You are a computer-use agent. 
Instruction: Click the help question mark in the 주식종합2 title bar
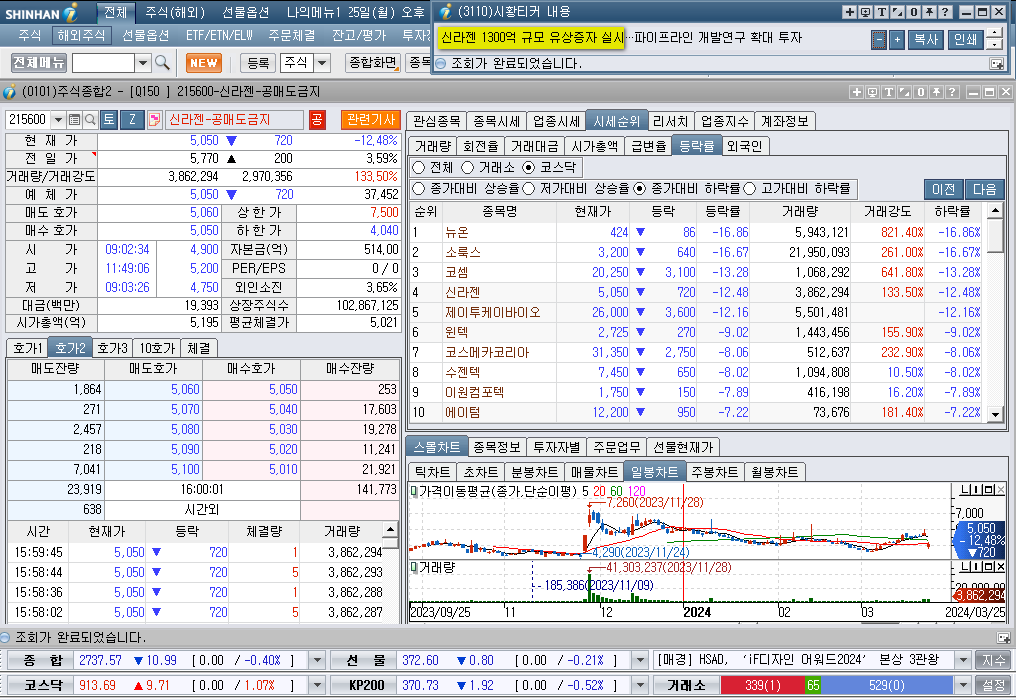tap(952, 92)
